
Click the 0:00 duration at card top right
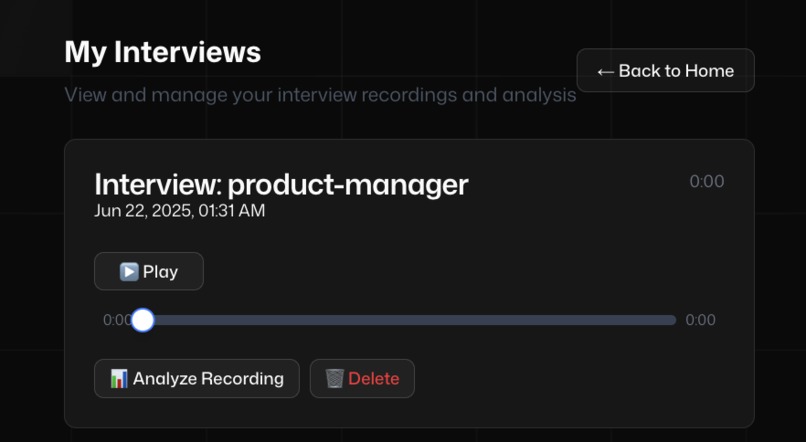pos(707,181)
